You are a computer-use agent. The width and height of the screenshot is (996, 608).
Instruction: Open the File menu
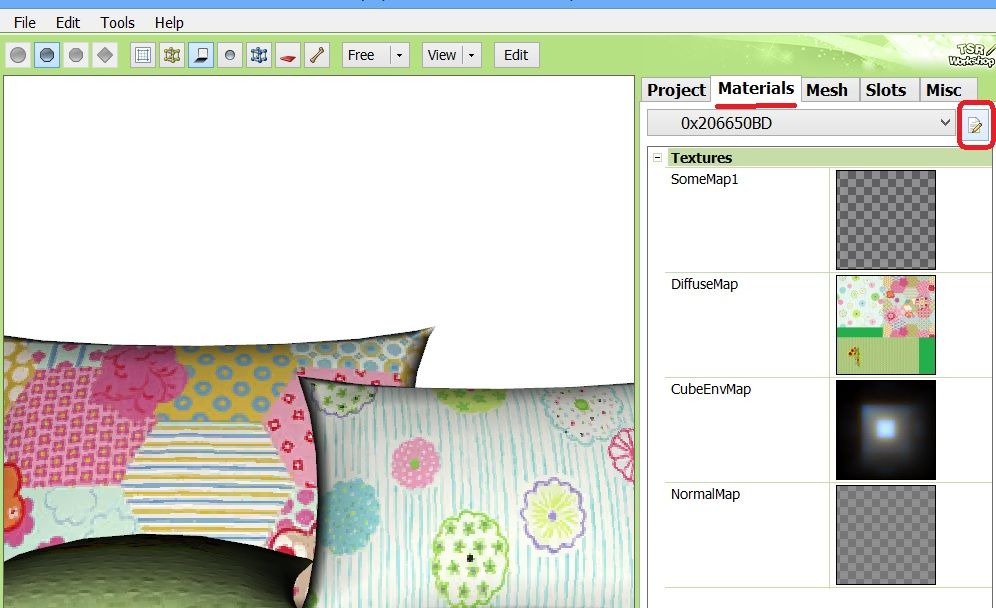coord(25,23)
